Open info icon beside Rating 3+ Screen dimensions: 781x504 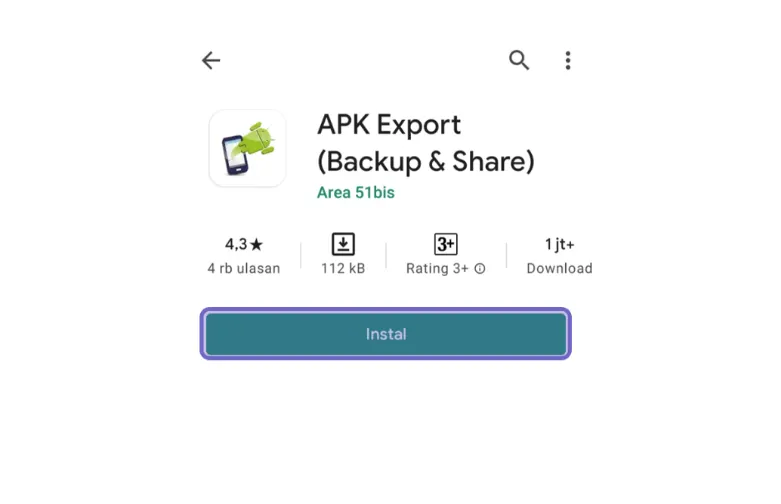tap(480, 269)
